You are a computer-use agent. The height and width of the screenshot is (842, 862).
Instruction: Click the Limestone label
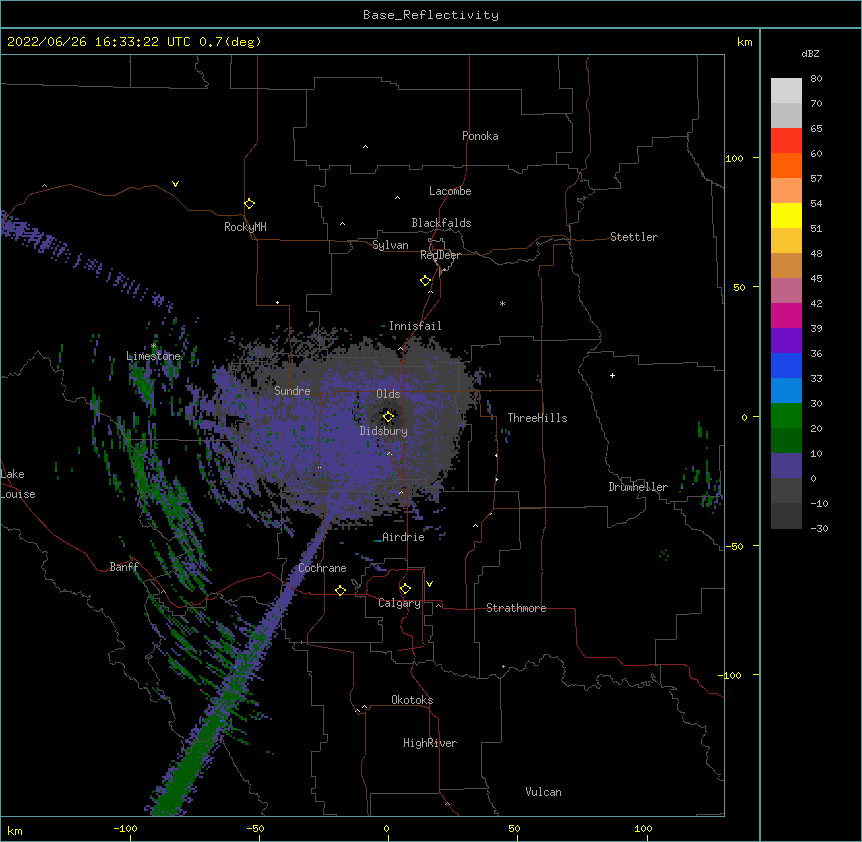click(153, 356)
